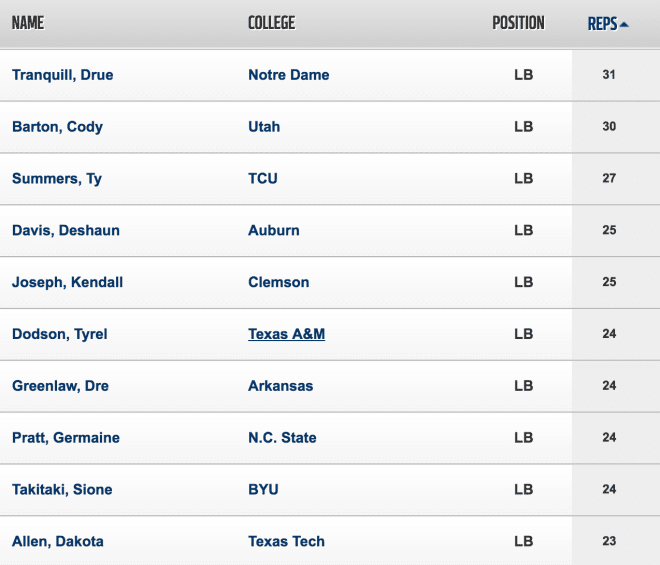The height and width of the screenshot is (565, 660).
Task: Sort by the POSITION column header
Action: 518,23
